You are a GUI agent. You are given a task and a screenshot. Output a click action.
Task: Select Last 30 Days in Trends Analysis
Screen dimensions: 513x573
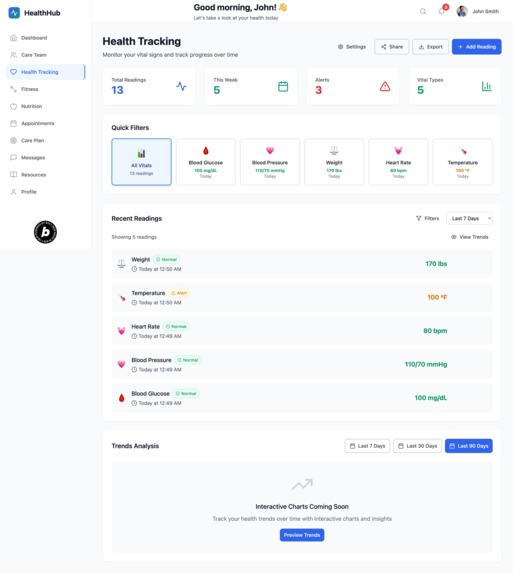click(417, 446)
